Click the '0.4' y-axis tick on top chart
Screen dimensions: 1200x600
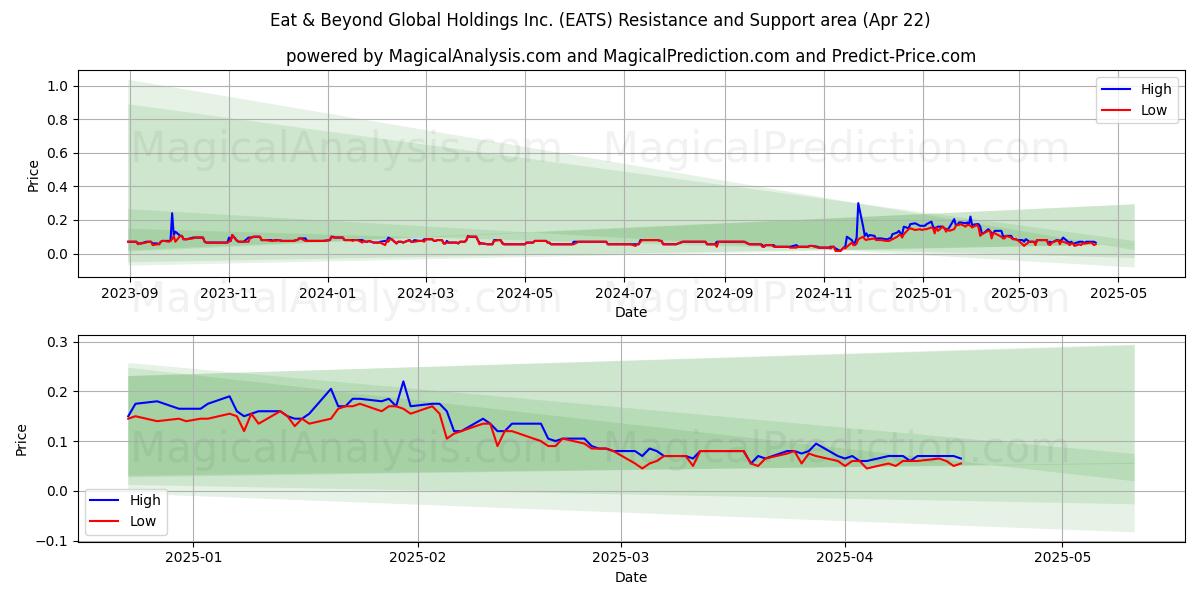click(x=58, y=187)
